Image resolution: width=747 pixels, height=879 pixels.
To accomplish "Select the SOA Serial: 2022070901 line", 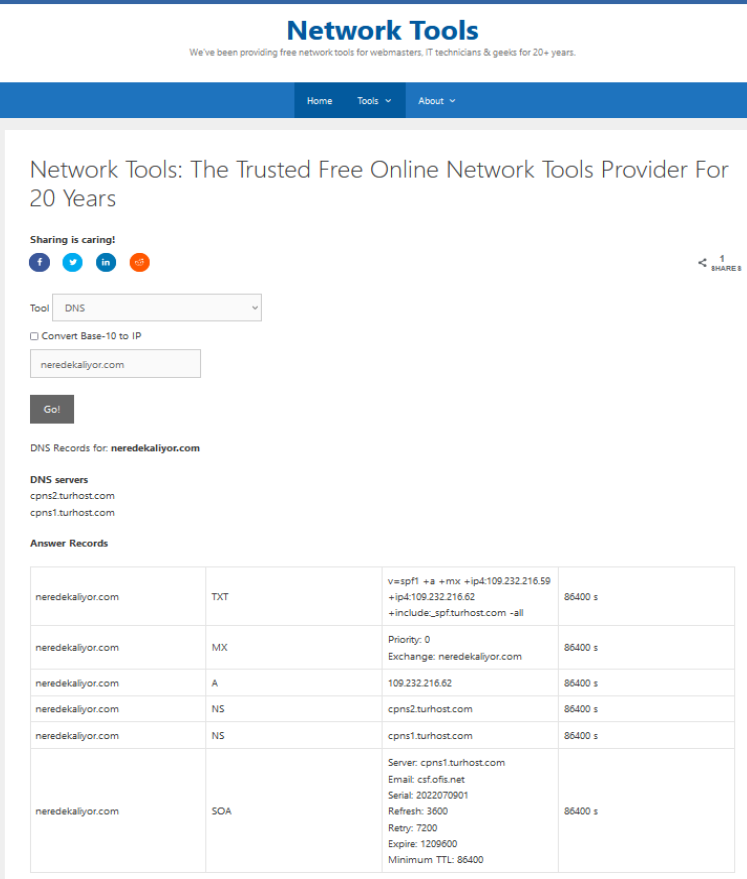I will coord(428,795).
